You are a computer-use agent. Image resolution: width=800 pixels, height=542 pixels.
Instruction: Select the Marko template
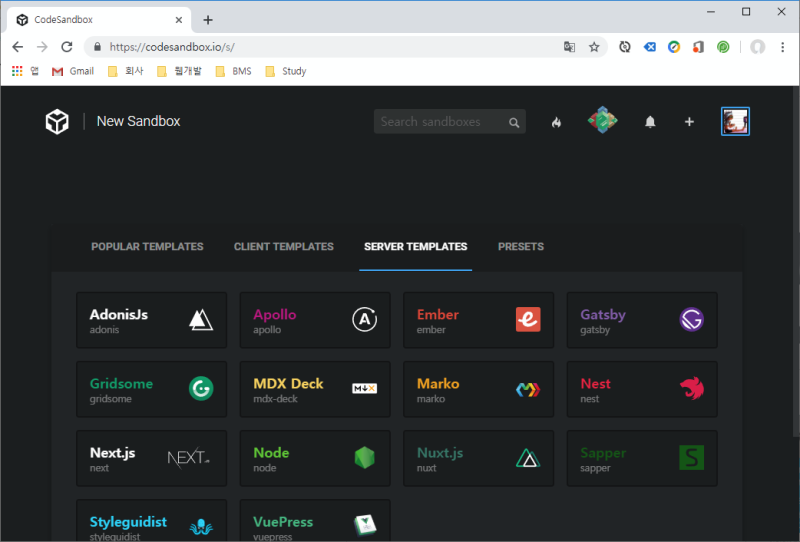pyautogui.click(x=479, y=389)
